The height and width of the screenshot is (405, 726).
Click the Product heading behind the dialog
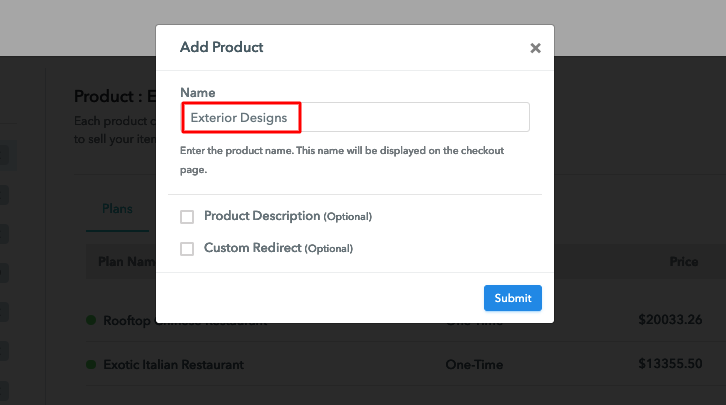pyautogui.click(x=110, y=97)
